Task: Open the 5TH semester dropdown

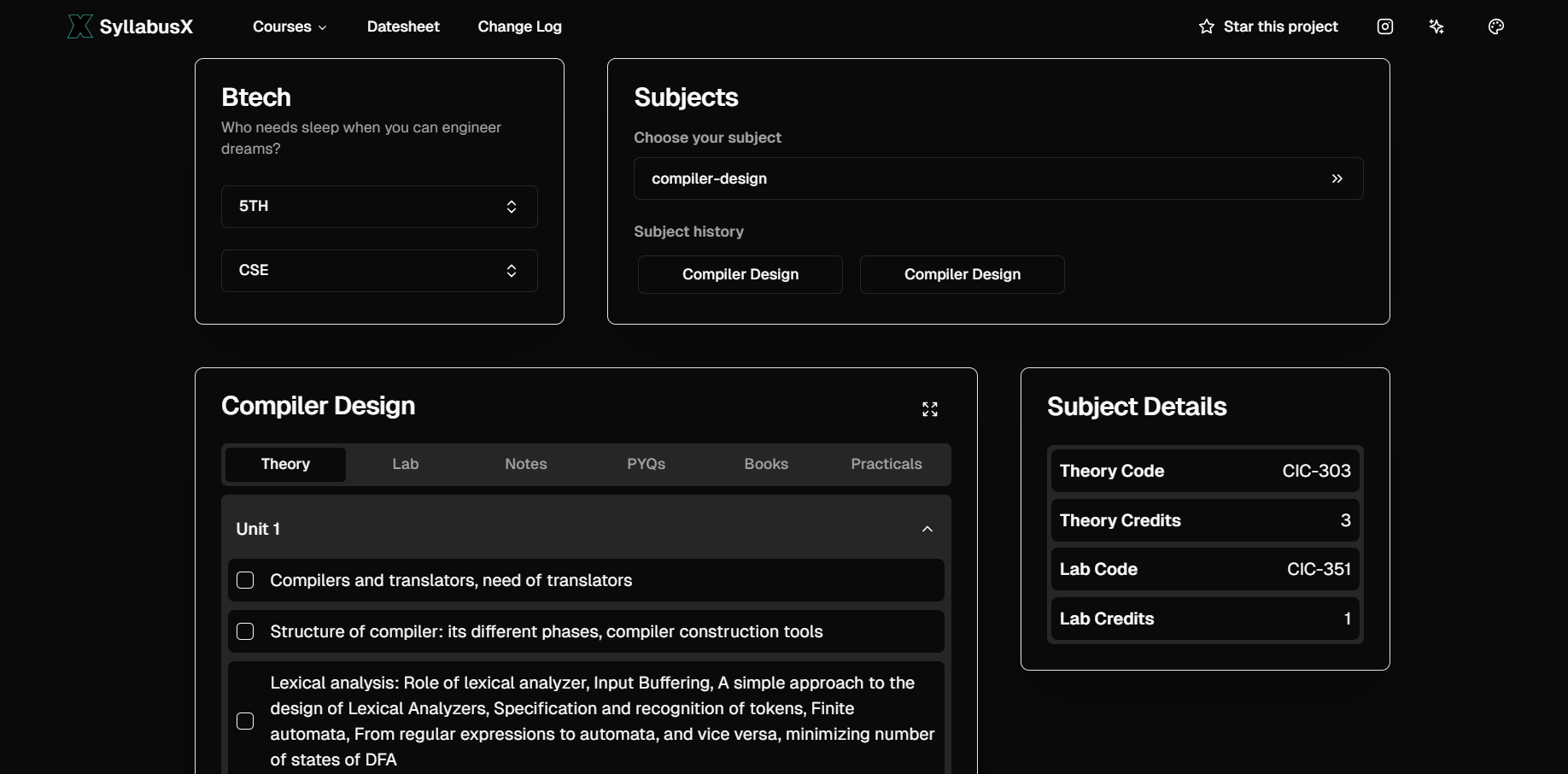Action: point(379,207)
